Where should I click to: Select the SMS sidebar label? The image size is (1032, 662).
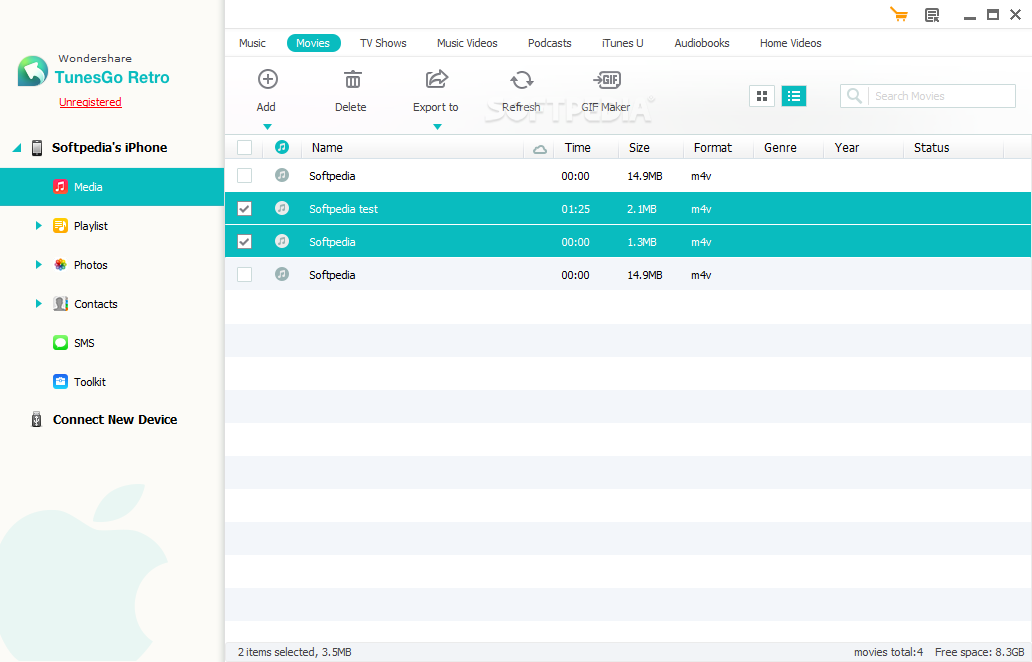[x=84, y=343]
